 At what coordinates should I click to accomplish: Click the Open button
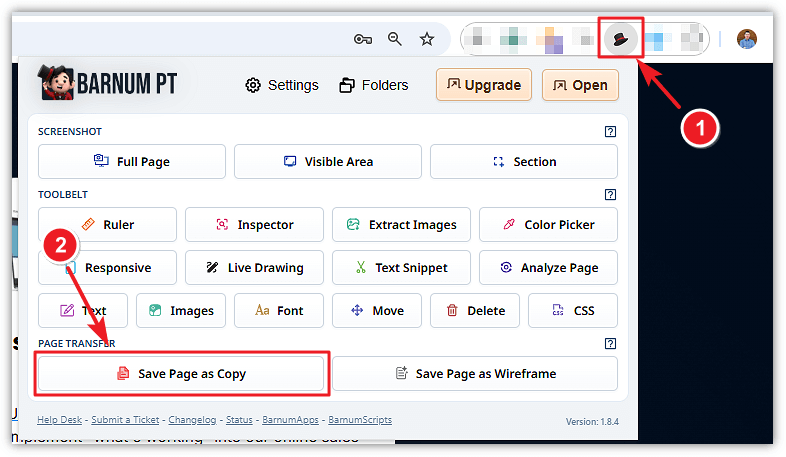click(580, 85)
